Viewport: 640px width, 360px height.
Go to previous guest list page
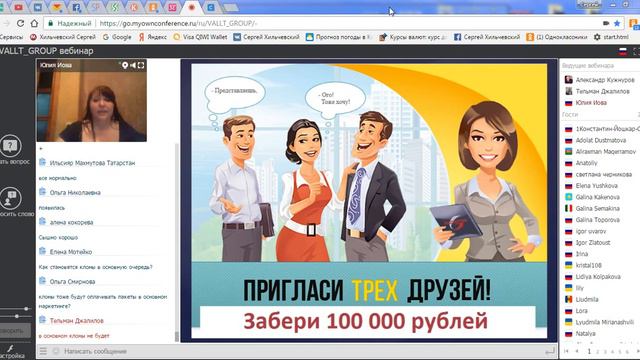point(577,351)
